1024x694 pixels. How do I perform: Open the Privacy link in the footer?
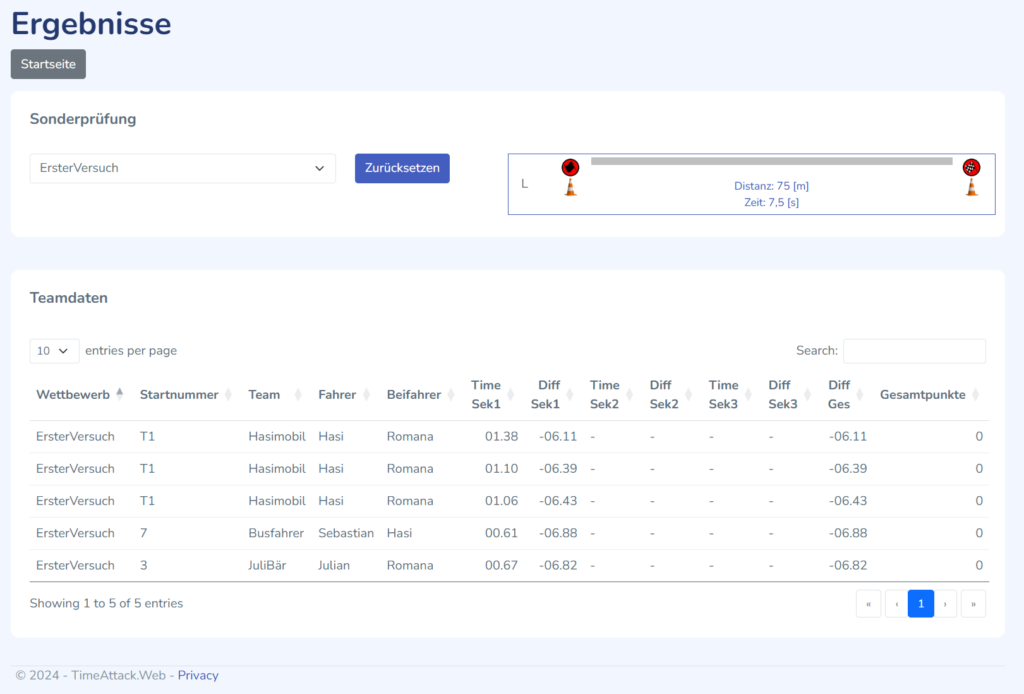click(x=198, y=675)
